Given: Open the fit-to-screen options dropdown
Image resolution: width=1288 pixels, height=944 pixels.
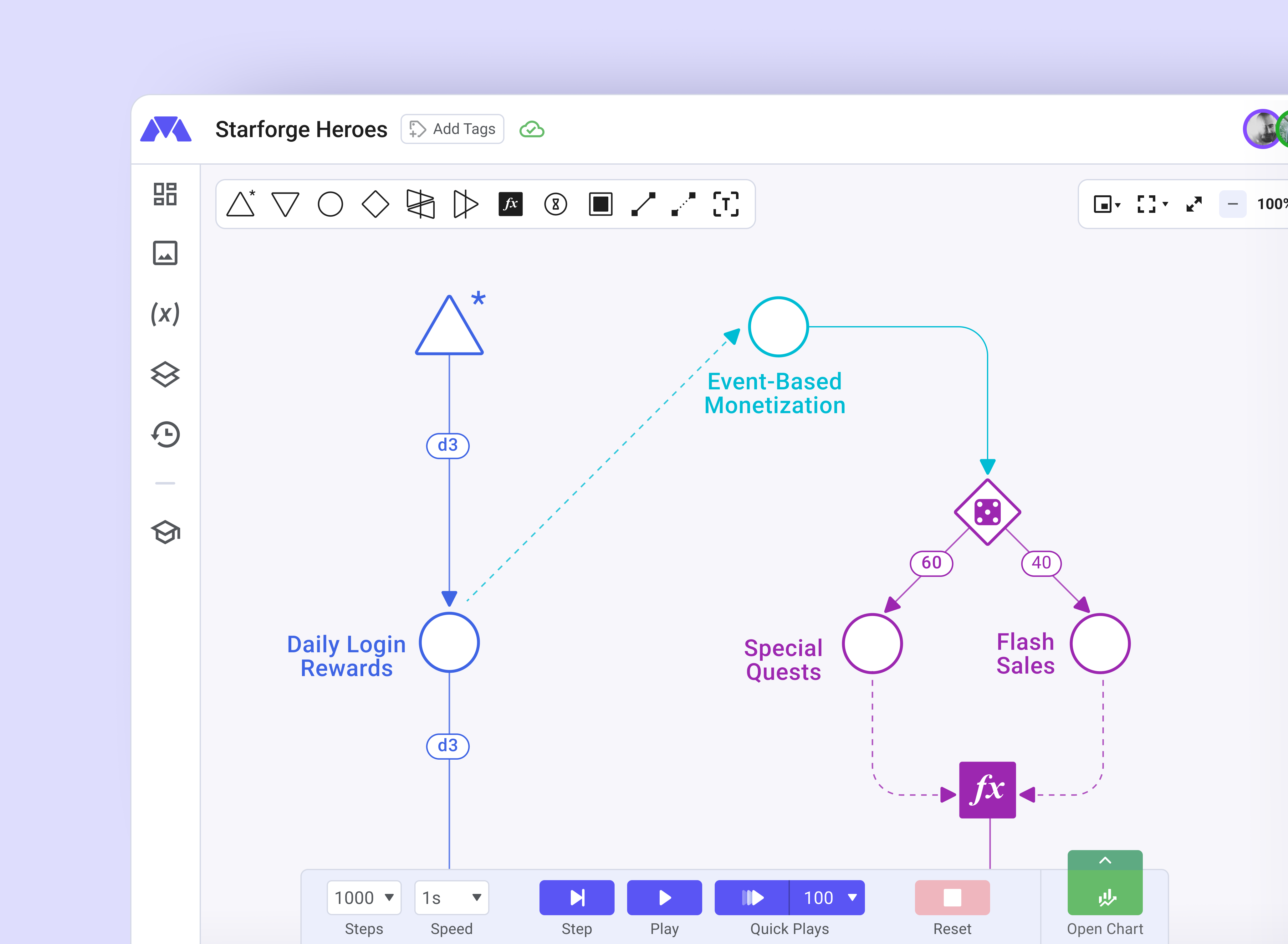Looking at the screenshot, I should coord(1152,204).
